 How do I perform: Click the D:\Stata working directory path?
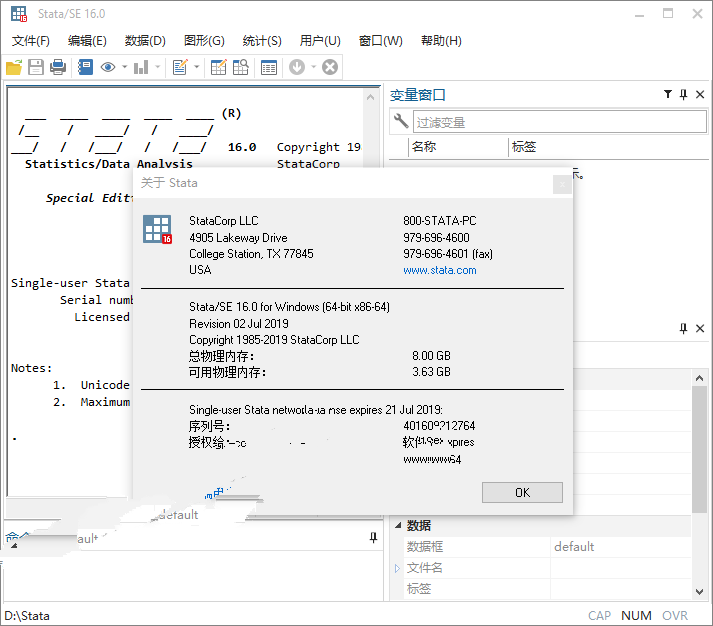pyautogui.click(x=27, y=616)
